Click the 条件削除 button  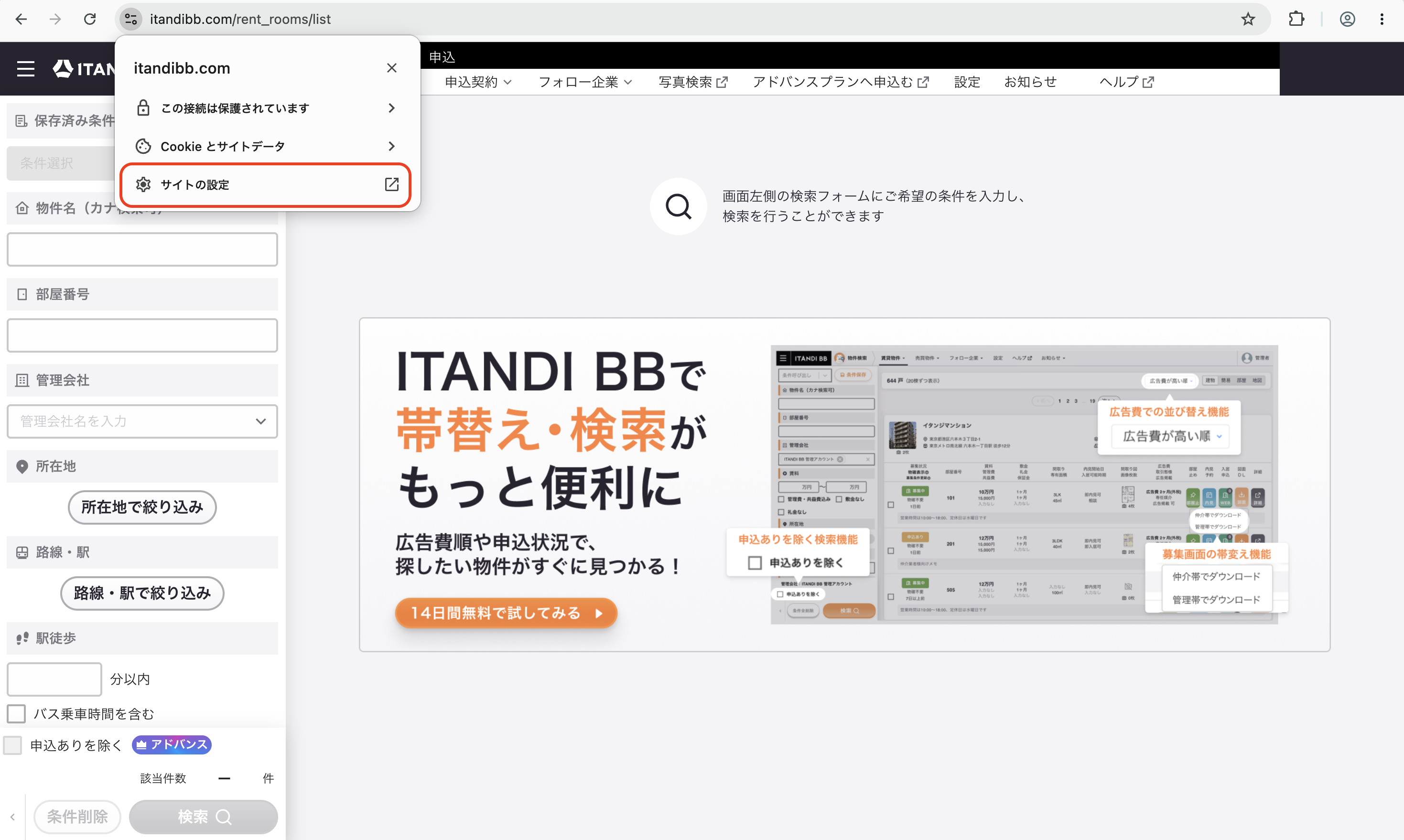77,817
